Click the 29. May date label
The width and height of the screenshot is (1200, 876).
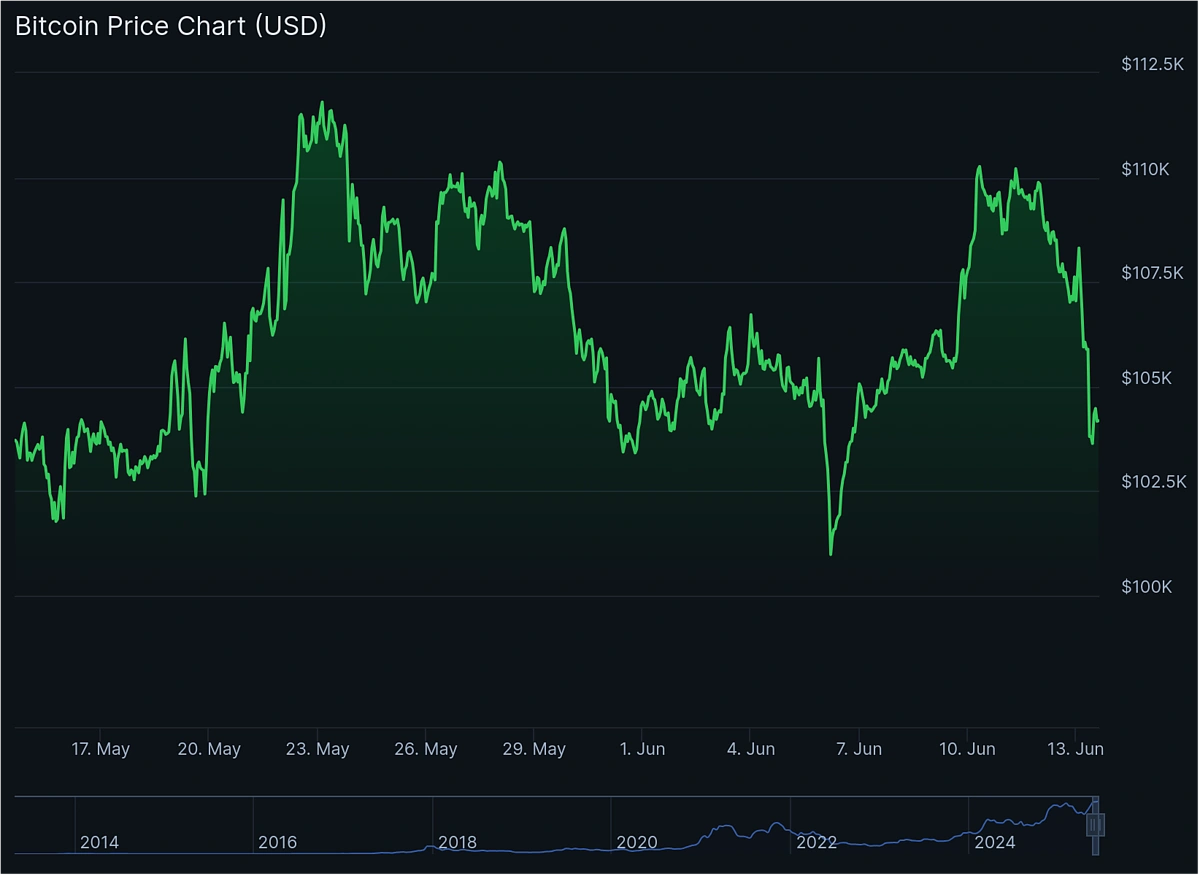coord(534,749)
